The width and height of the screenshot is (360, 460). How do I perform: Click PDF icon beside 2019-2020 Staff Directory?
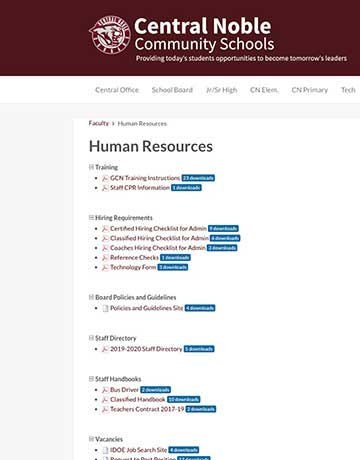tap(105, 349)
